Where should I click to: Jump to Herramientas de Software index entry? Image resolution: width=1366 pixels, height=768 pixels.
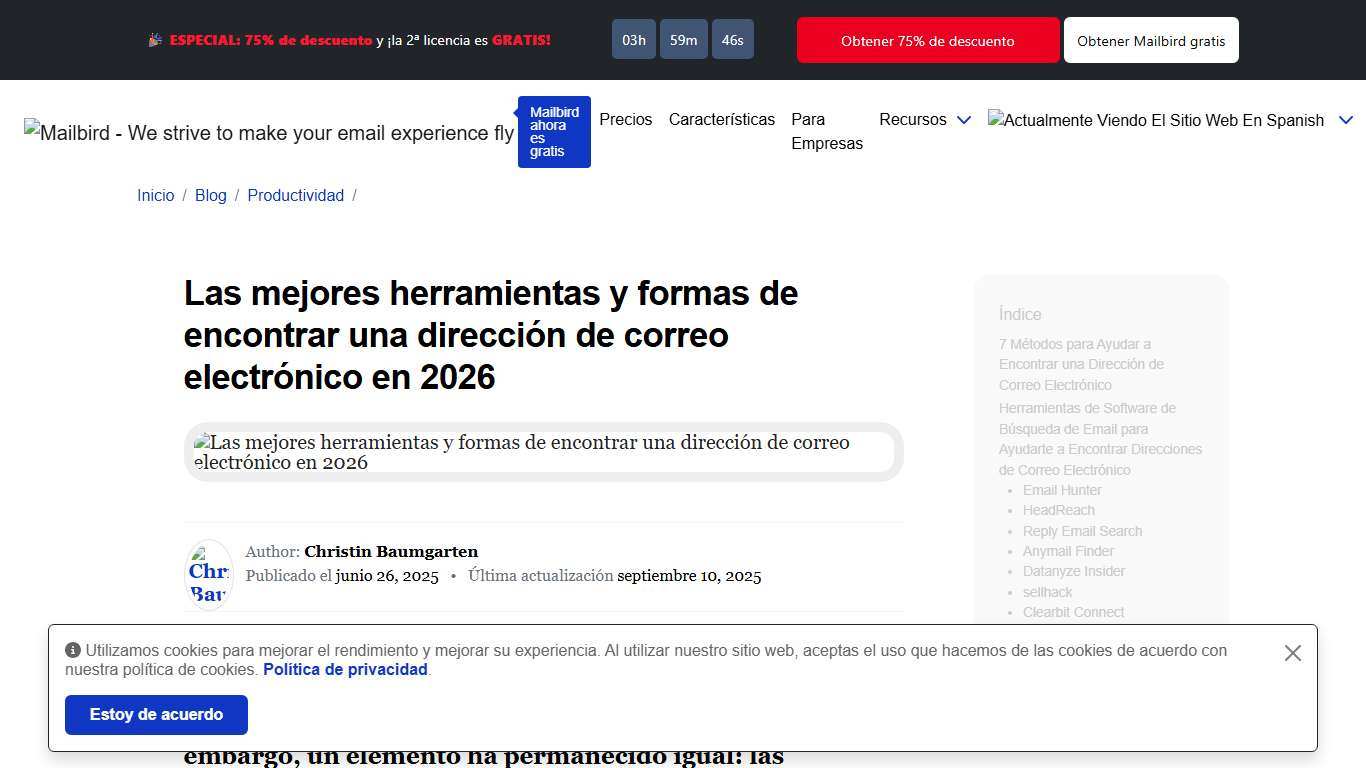point(1100,439)
